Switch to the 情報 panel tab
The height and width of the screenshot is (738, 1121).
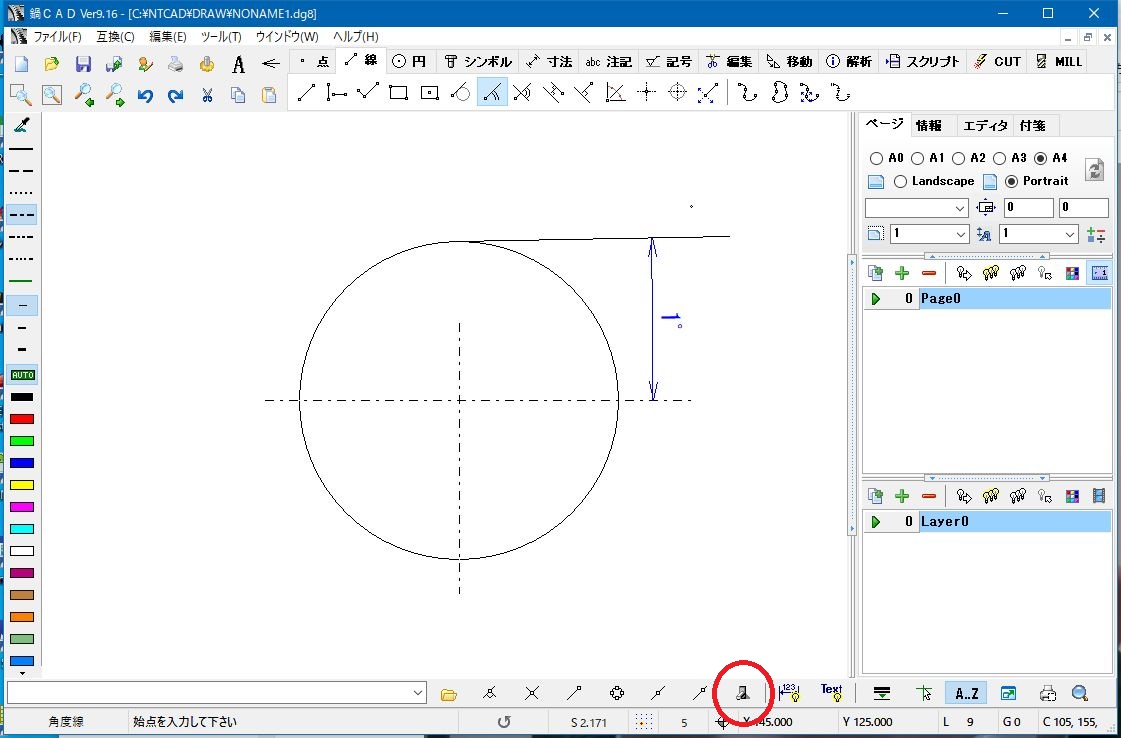tap(929, 126)
